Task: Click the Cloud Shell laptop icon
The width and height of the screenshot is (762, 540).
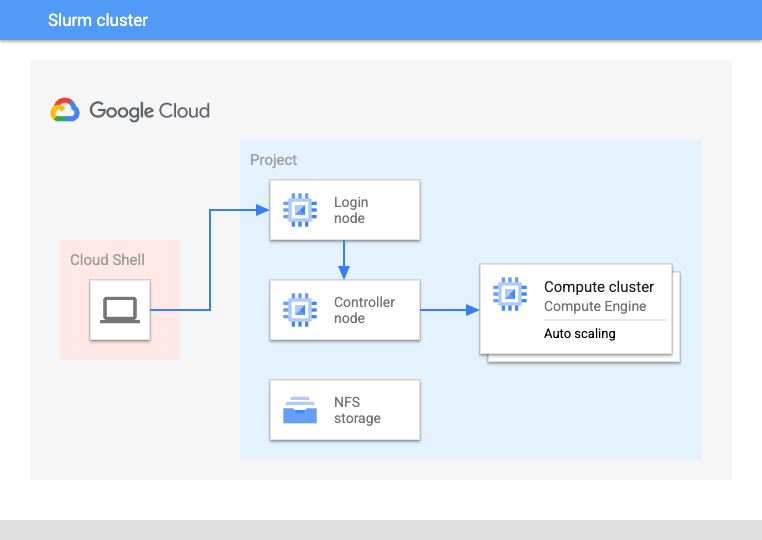Action: pyautogui.click(x=120, y=310)
